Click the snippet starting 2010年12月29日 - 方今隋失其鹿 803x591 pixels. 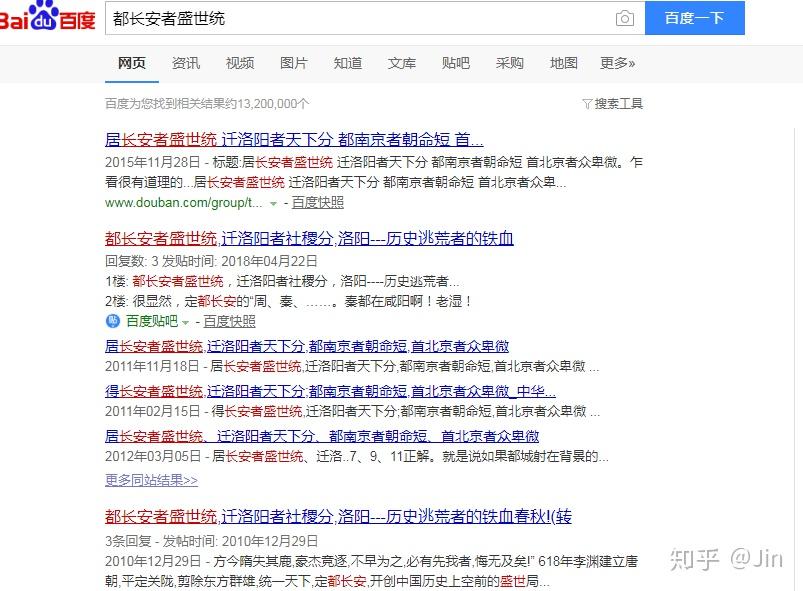371,572
